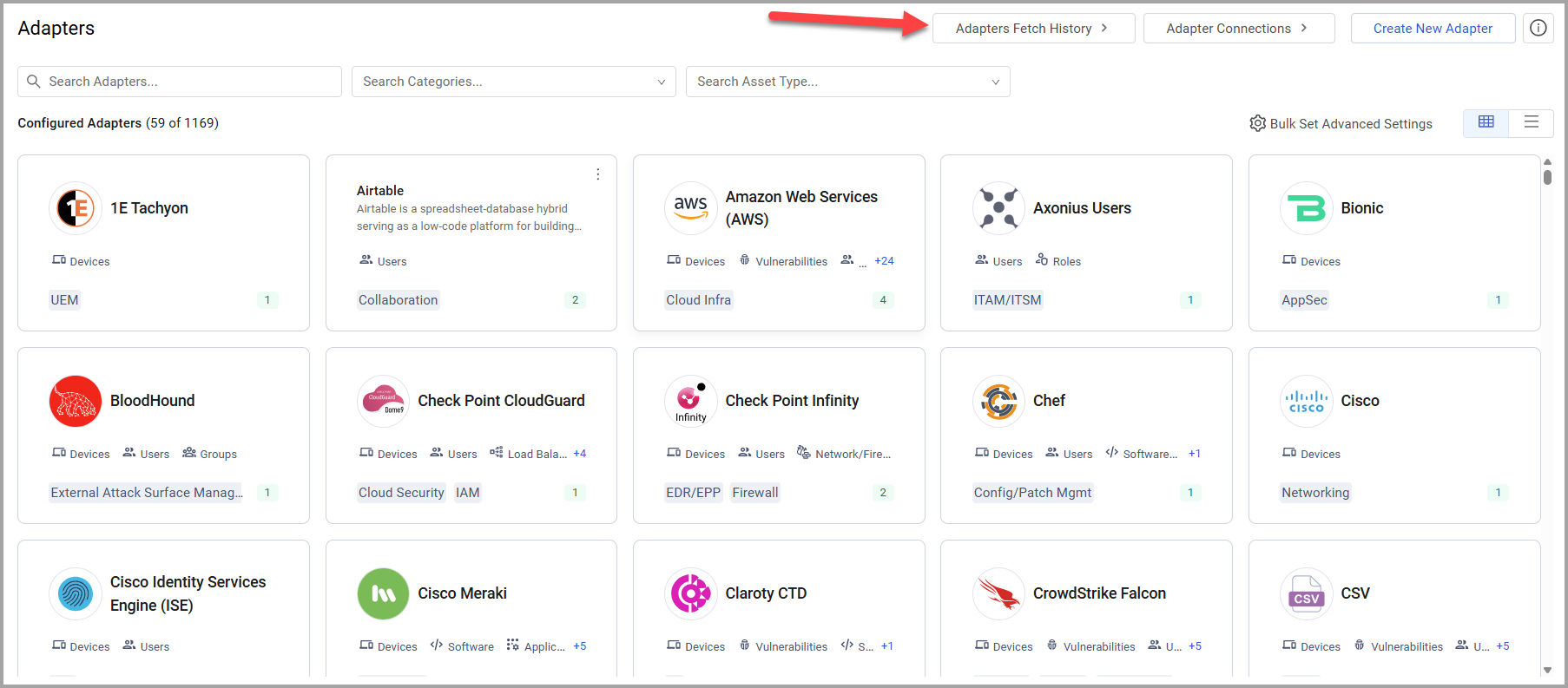
Task: Click the BloodHound adapter logo
Action: (76, 401)
